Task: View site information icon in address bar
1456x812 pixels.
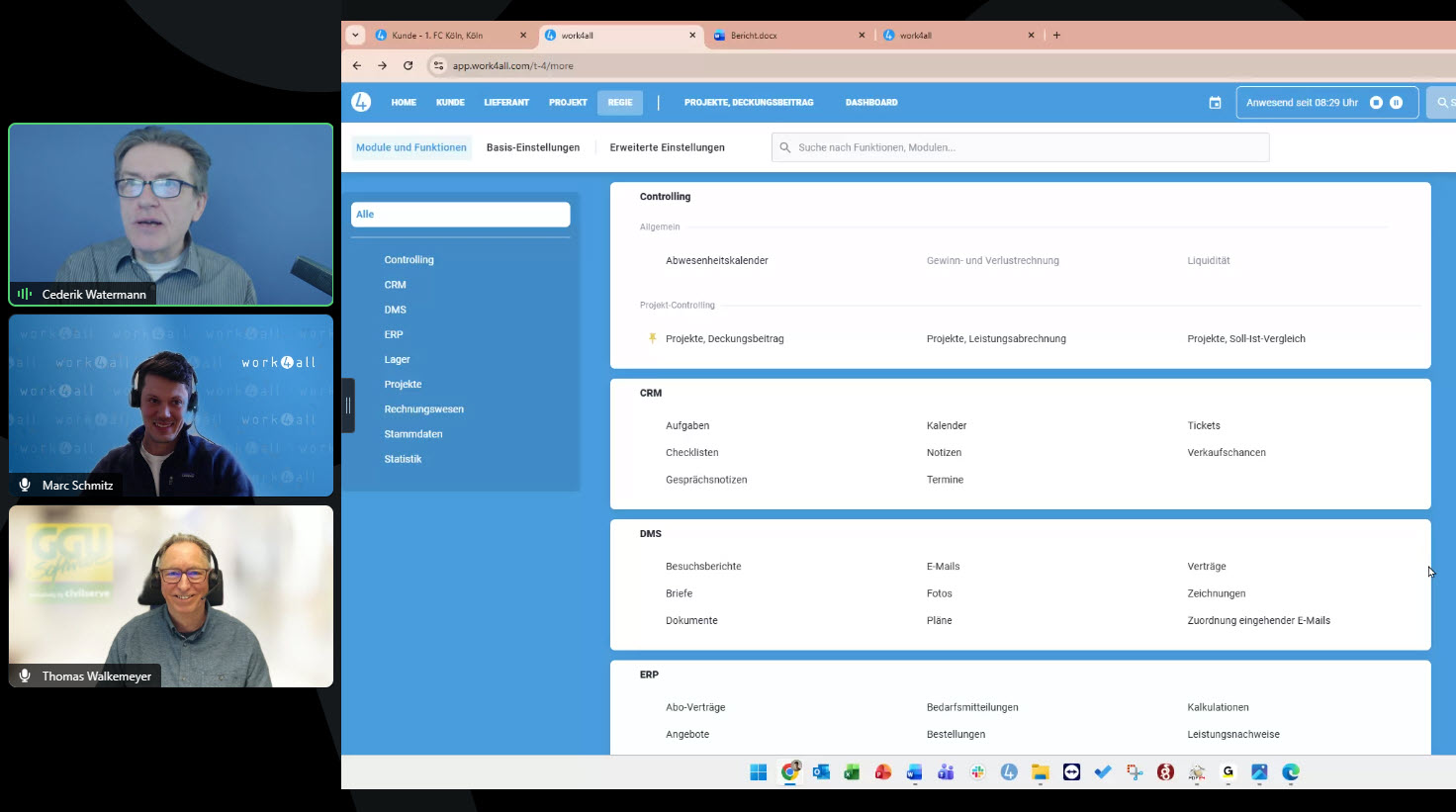Action: point(438,65)
